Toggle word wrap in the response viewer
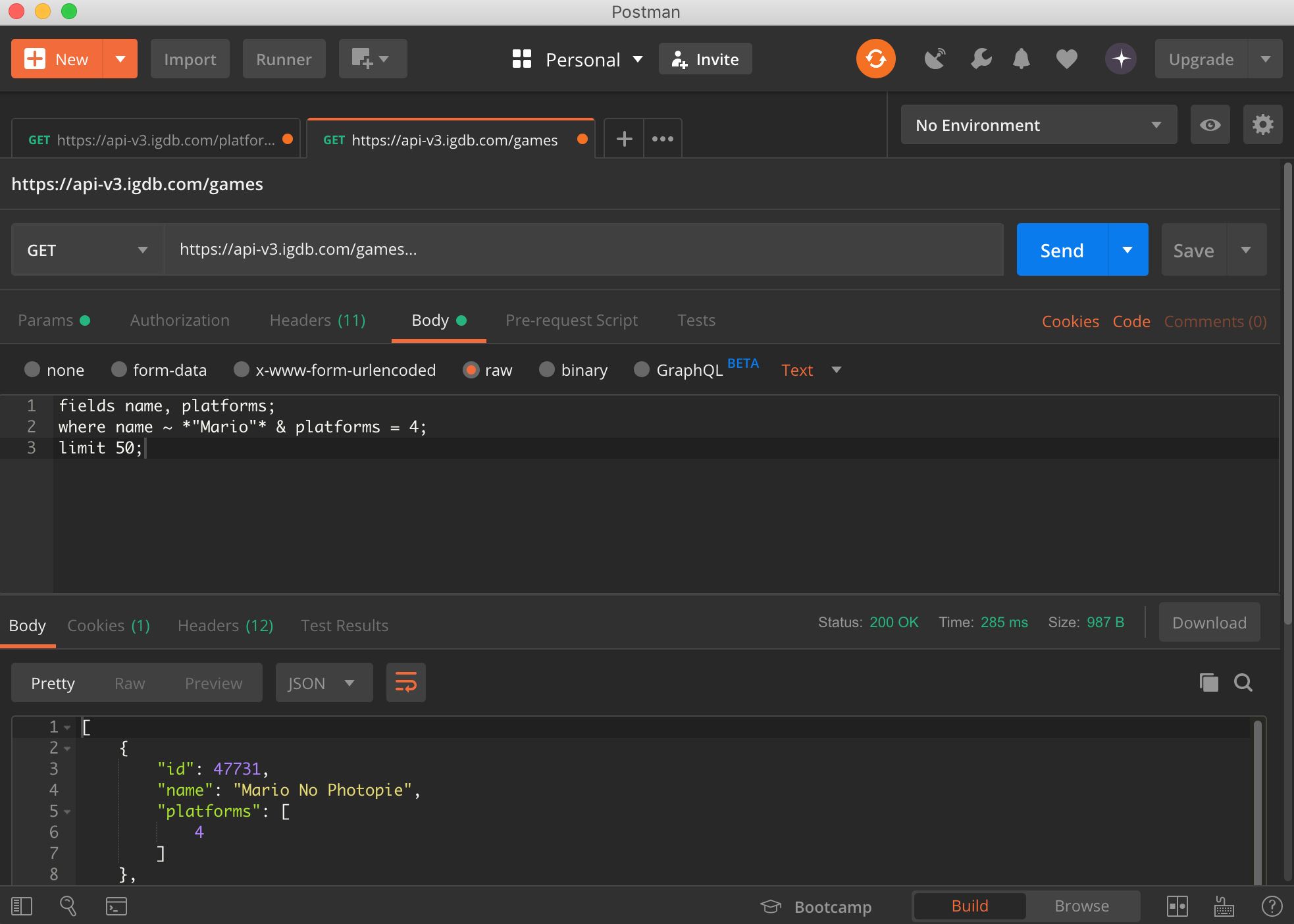Screen dimensions: 1294x924 [405, 682]
